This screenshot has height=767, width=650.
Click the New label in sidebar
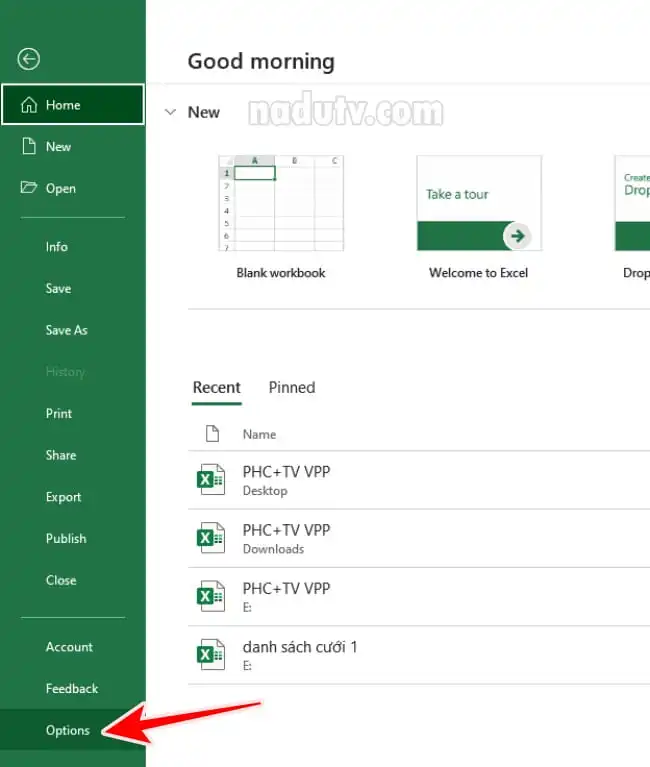tap(58, 147)
